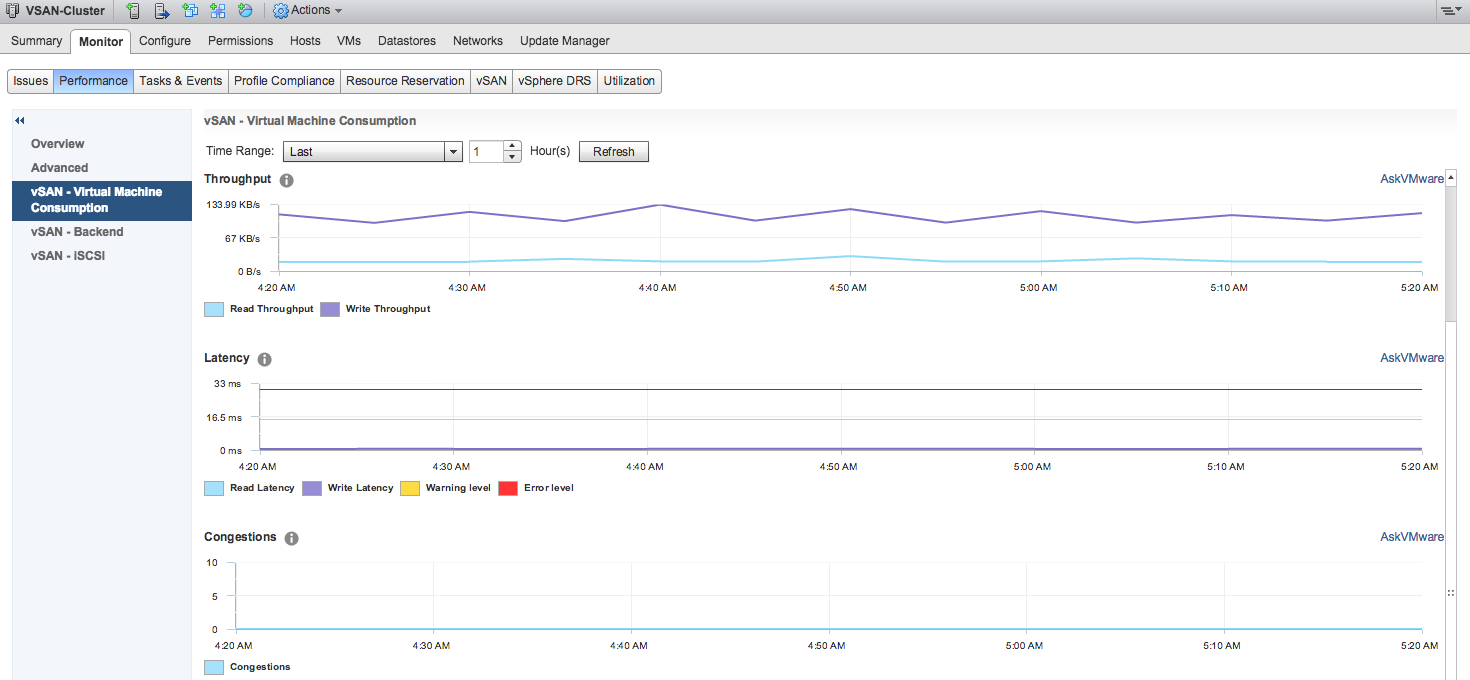1470x680 pixels.
Task: Click the Deploy OVF Template icon
Action: (x=217, y=10)
